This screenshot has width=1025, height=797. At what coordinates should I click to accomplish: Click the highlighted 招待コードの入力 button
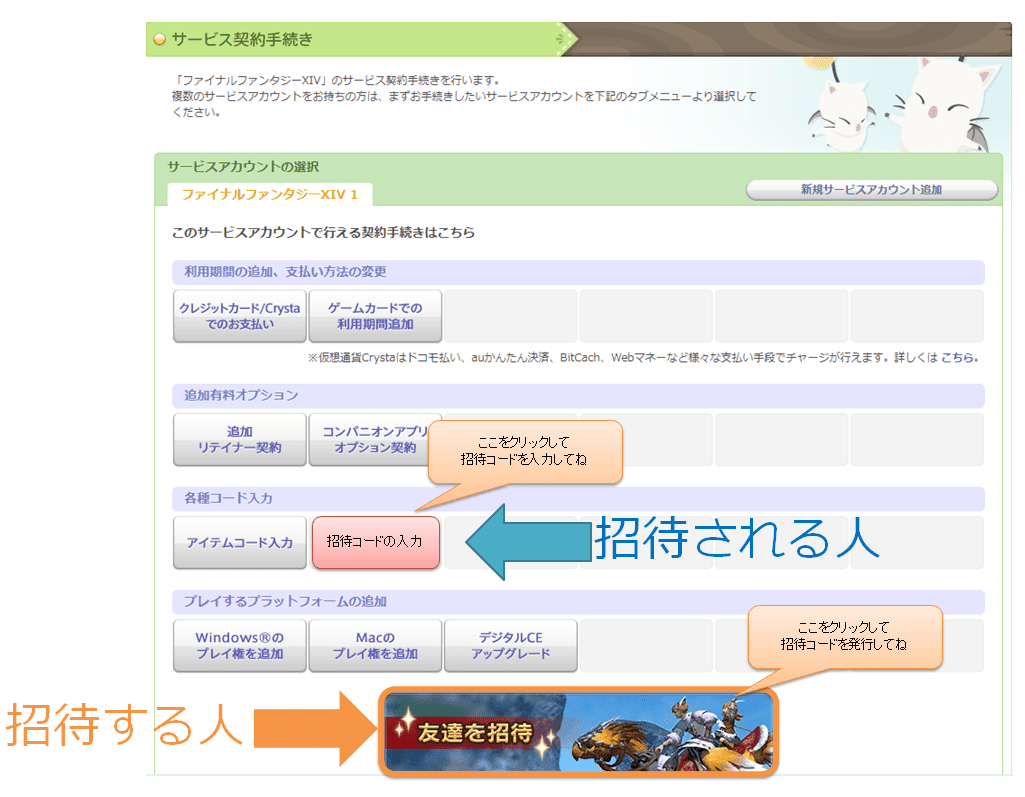click(x=376, y=543)
